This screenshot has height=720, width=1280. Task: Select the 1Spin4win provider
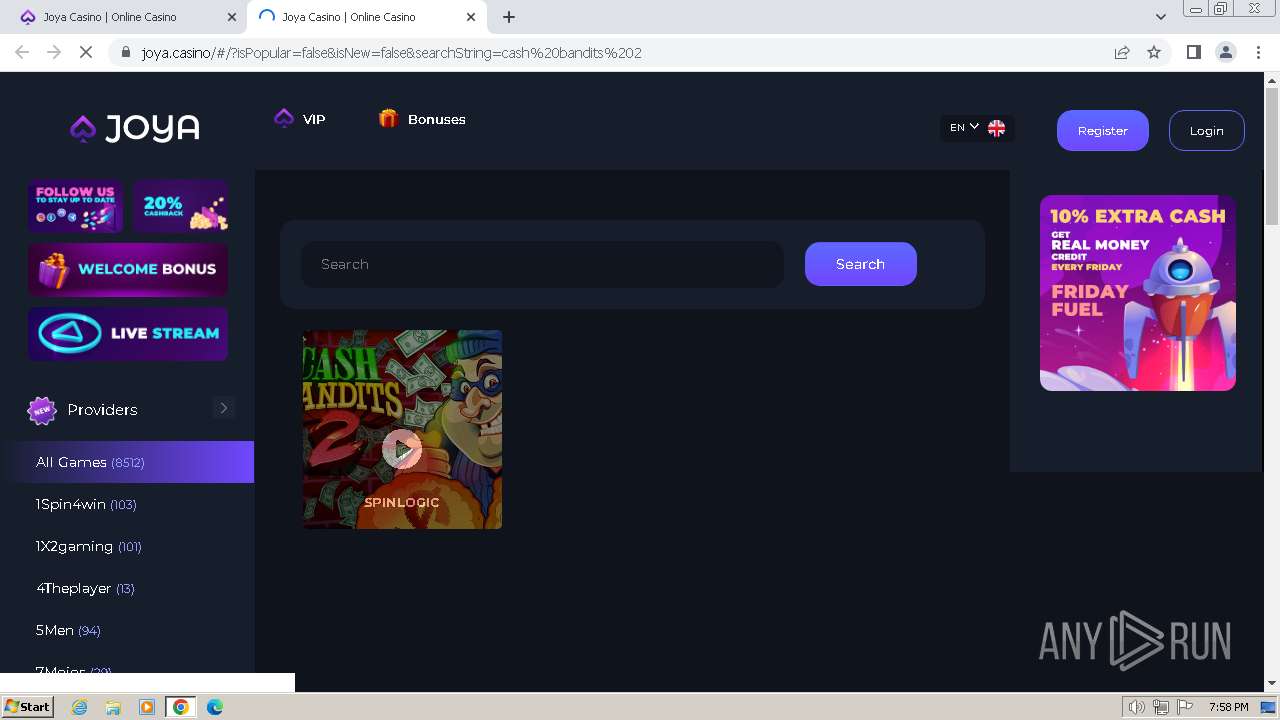[x=86, y=504]
